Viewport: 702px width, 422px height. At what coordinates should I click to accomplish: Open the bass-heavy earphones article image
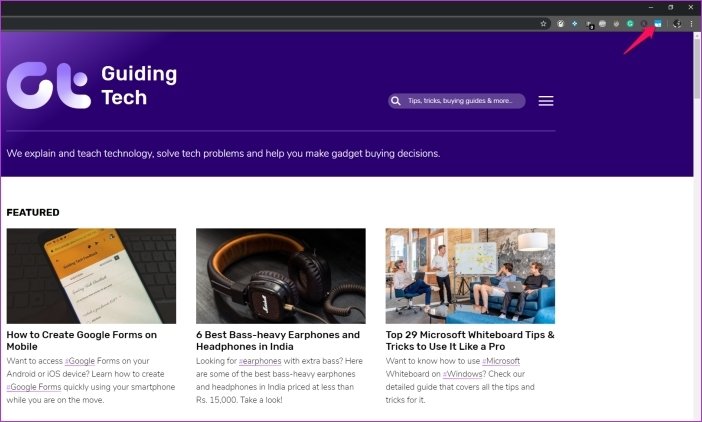(x=280, y=275)
